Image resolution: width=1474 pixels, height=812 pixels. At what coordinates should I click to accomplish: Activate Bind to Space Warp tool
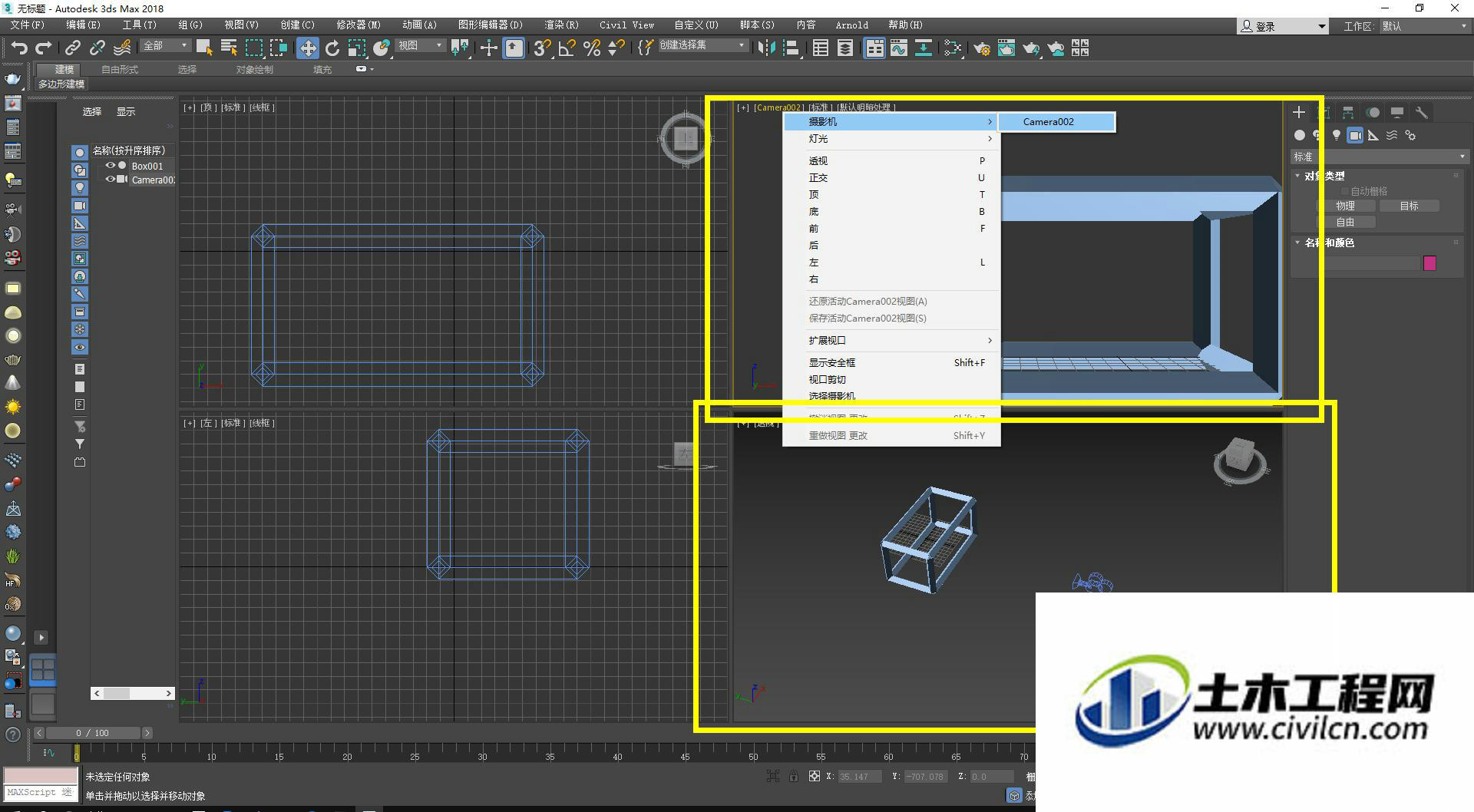pos(122,48)
